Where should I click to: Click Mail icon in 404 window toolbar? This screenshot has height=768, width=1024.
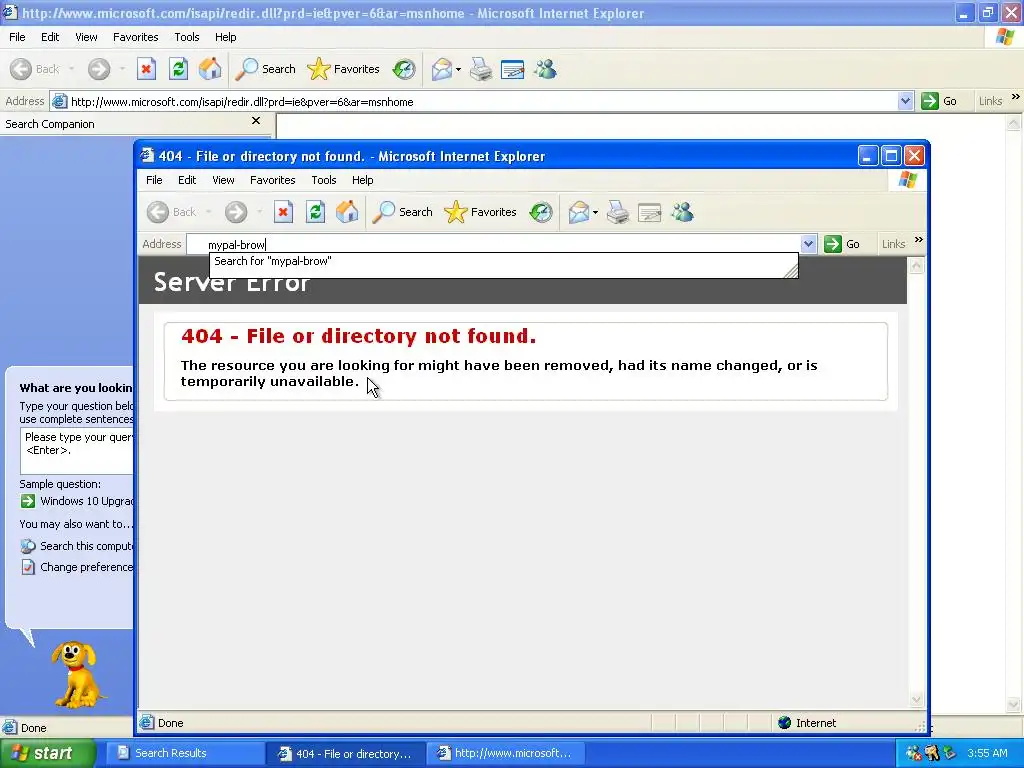click(x=579, y=212)
